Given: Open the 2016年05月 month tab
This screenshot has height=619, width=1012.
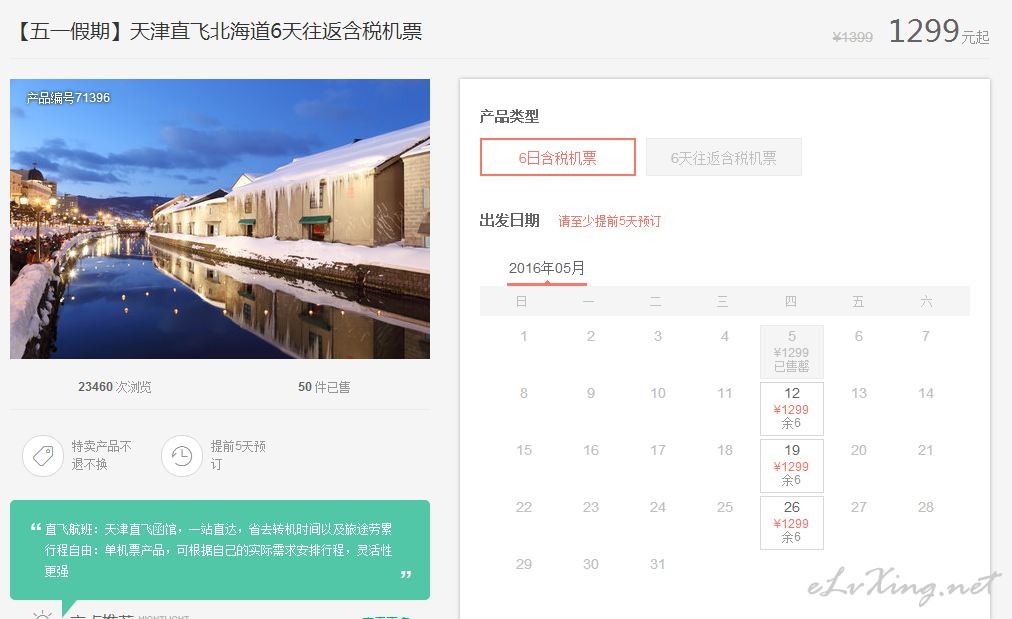Looking at the screenshot, I should click(x=547, y=268).
